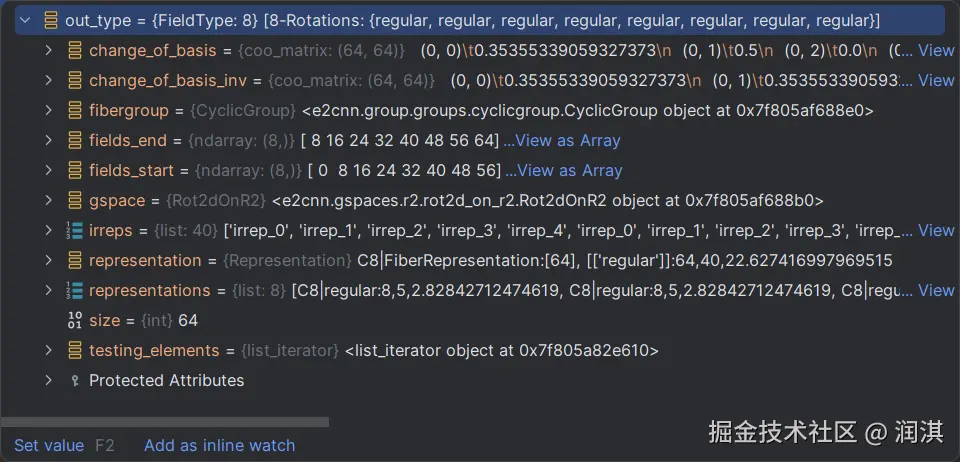Click the object icon beside change_of_basis
The image size is (960, 462).
click(75, 50)
